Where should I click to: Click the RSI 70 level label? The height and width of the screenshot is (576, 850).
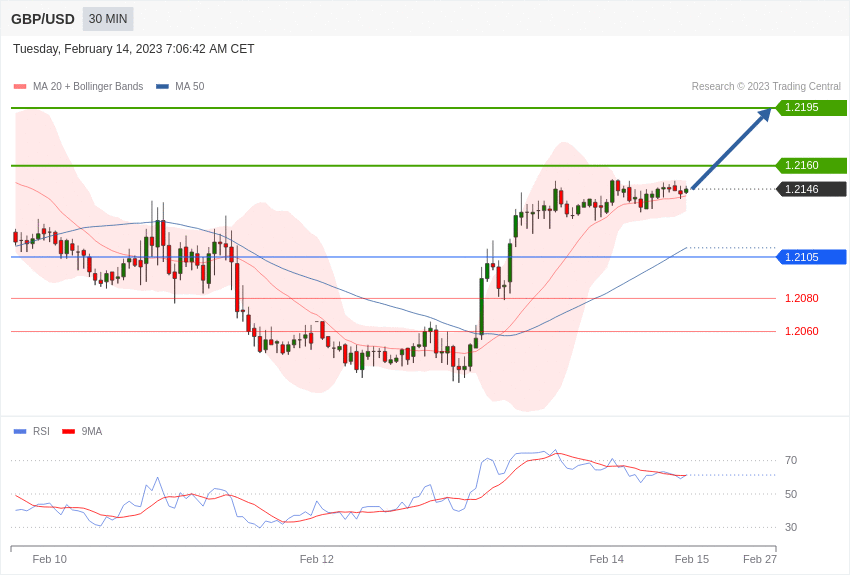(x=791, y=461)
